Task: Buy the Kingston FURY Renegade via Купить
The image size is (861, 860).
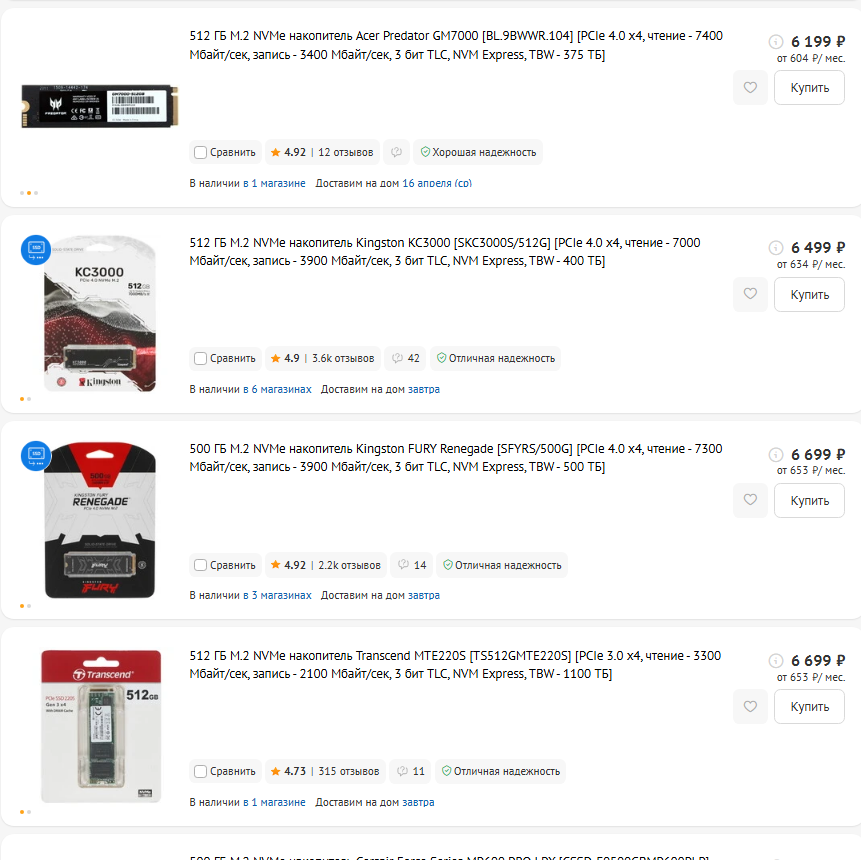Action: [809, 500]
